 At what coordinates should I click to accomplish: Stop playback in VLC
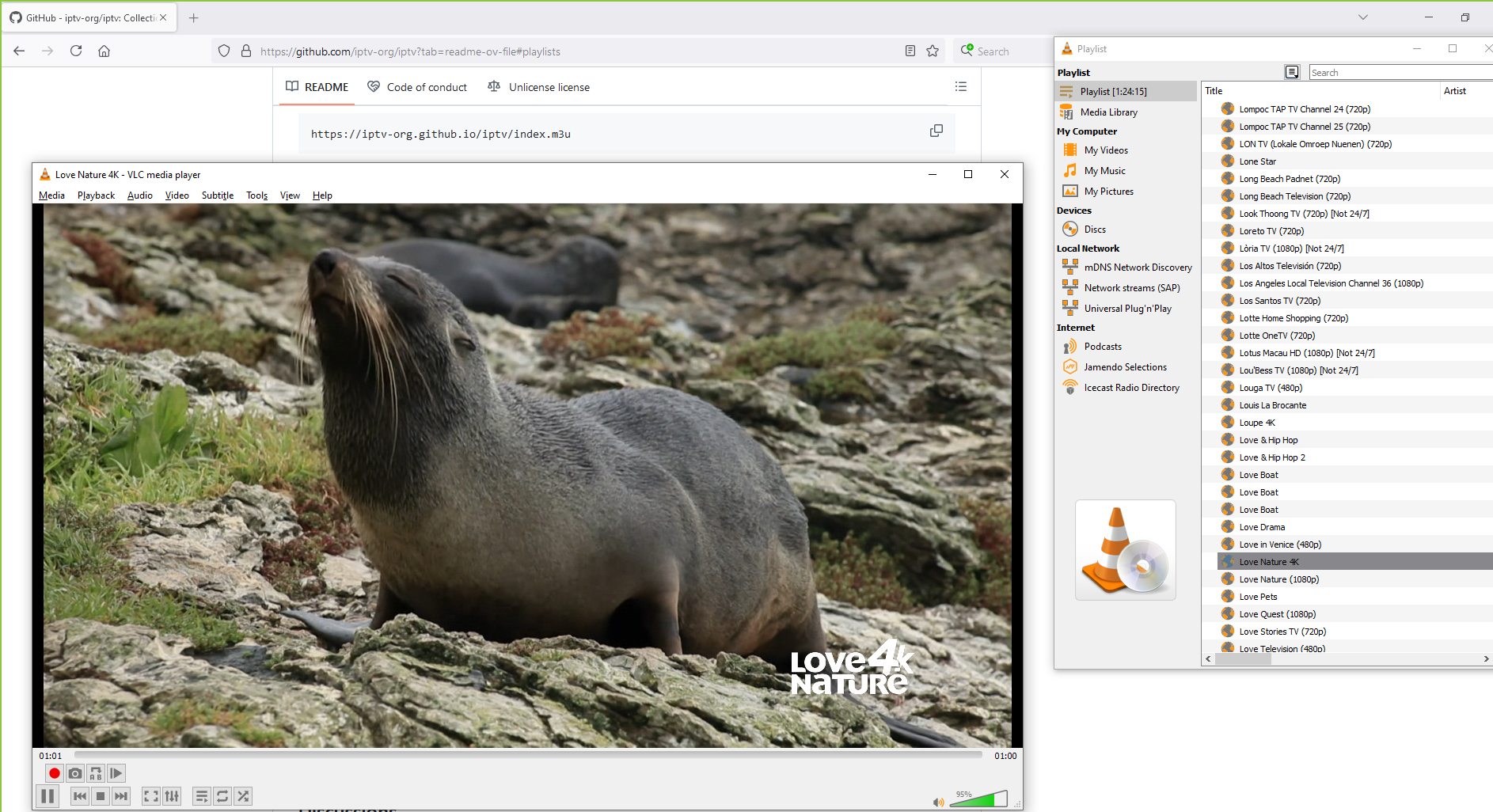[x=101, y=796]
